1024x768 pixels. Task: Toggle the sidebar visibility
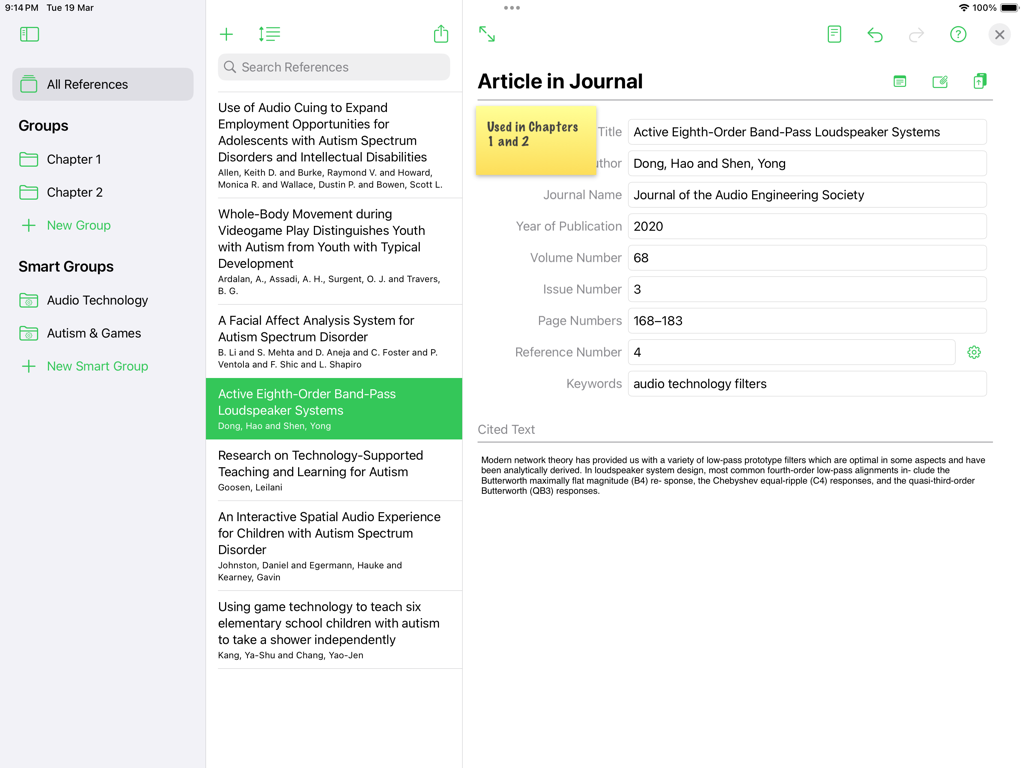pyautogui.click(x=29, y=33)
